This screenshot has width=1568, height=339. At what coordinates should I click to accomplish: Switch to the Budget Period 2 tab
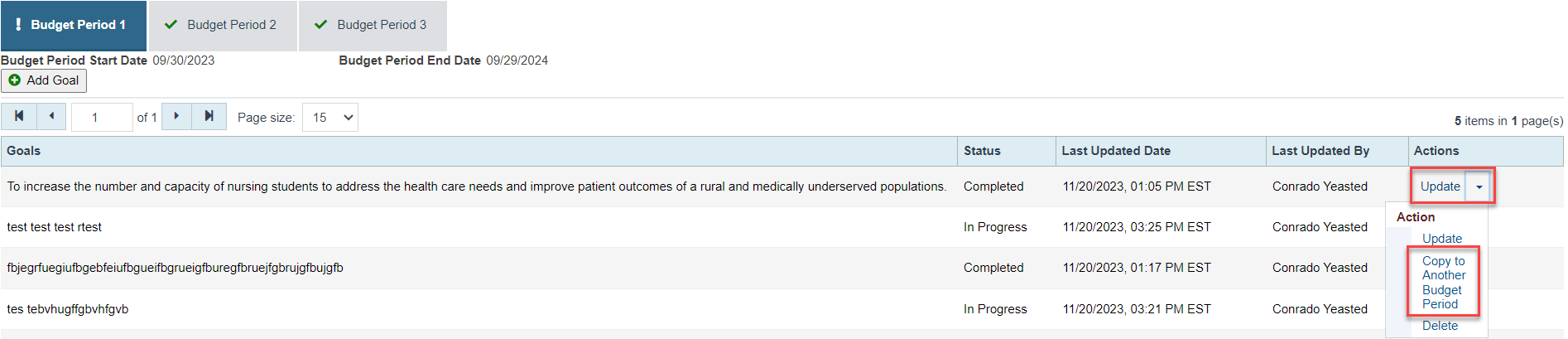point(223,26)
